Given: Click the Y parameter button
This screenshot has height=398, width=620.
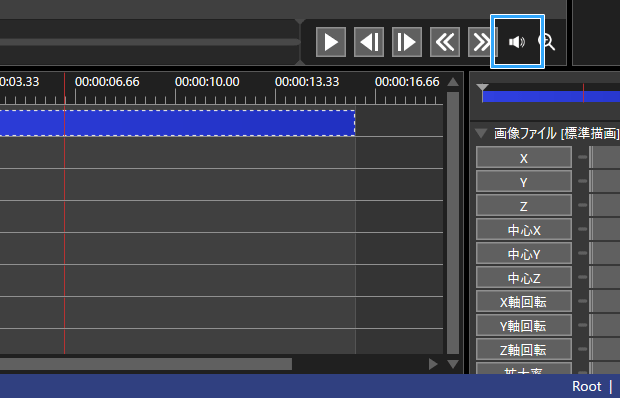Looking at the screenshot, I should 524,182.
